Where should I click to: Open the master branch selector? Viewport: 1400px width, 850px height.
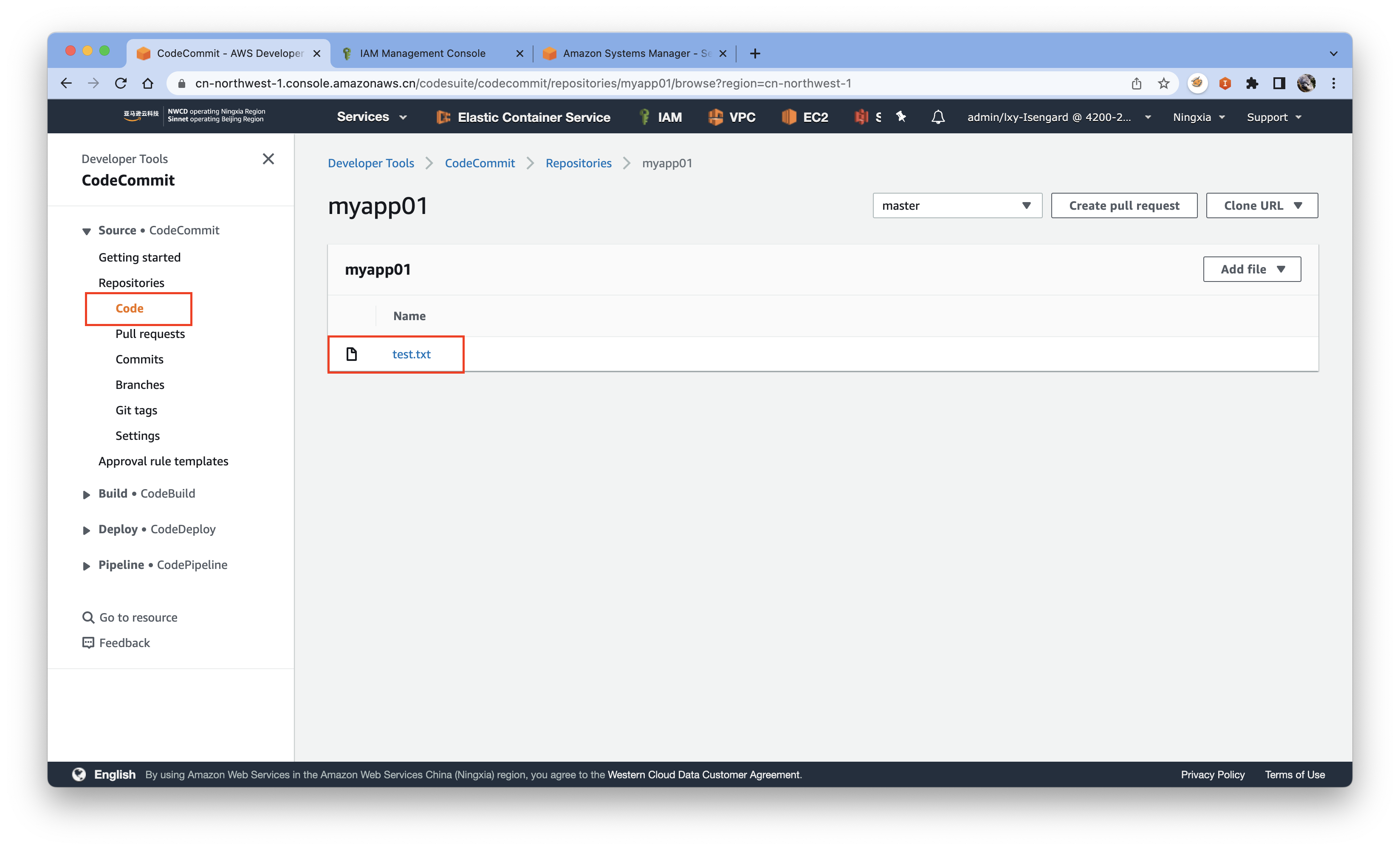957,205
